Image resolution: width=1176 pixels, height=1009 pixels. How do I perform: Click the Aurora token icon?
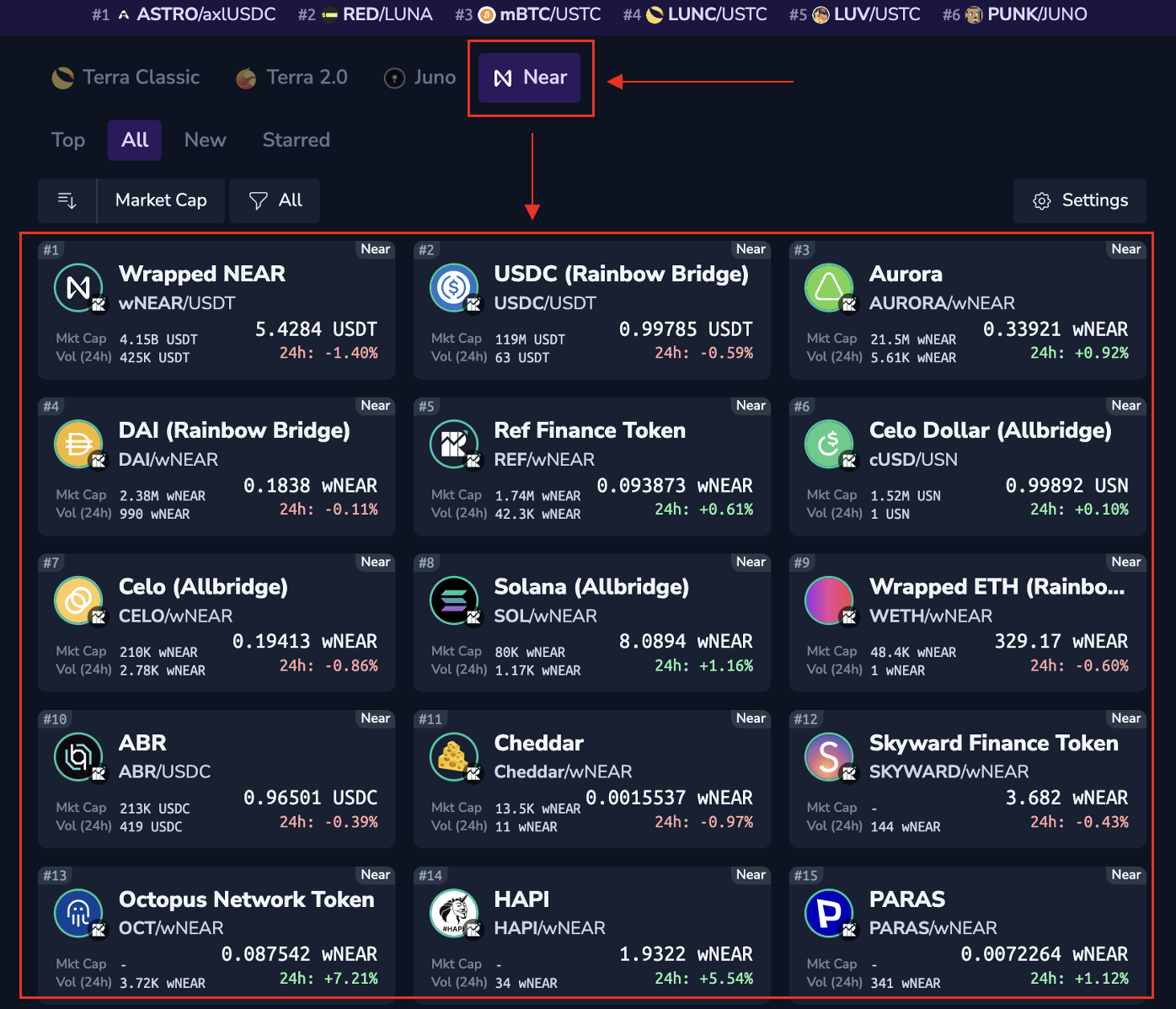pos(829,287)
